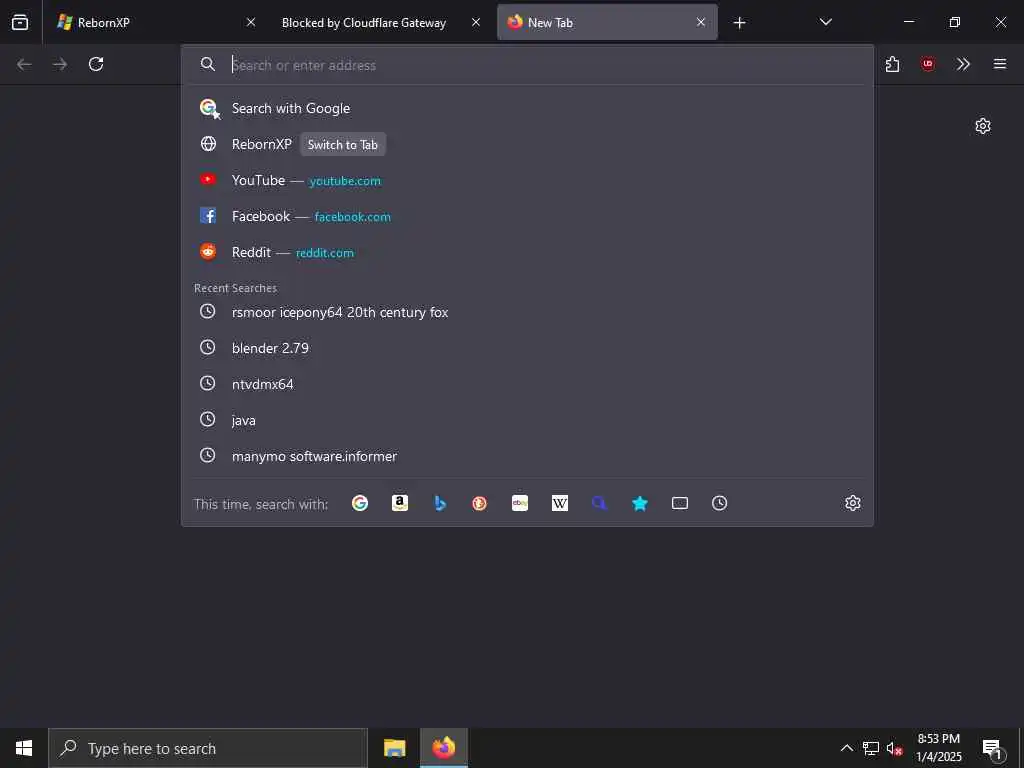List all tabs dropdown arrow
The image size is (1024, 768).
pos(825,22)
